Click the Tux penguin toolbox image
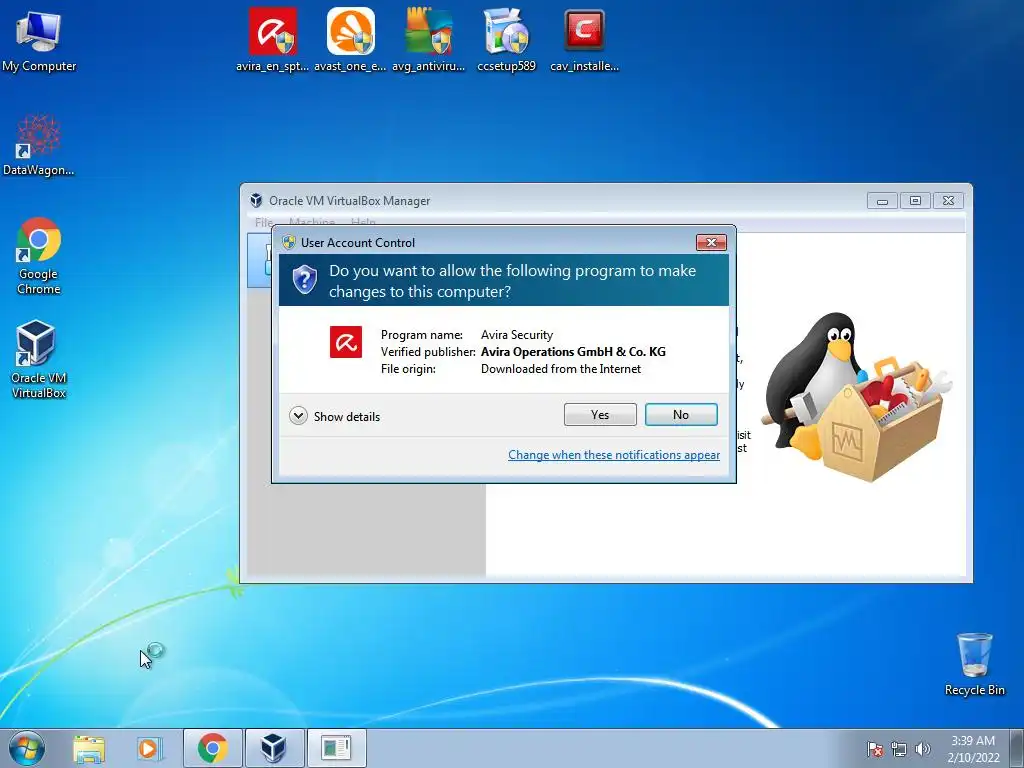The image size is (1024, 768). tap(857, 396)
